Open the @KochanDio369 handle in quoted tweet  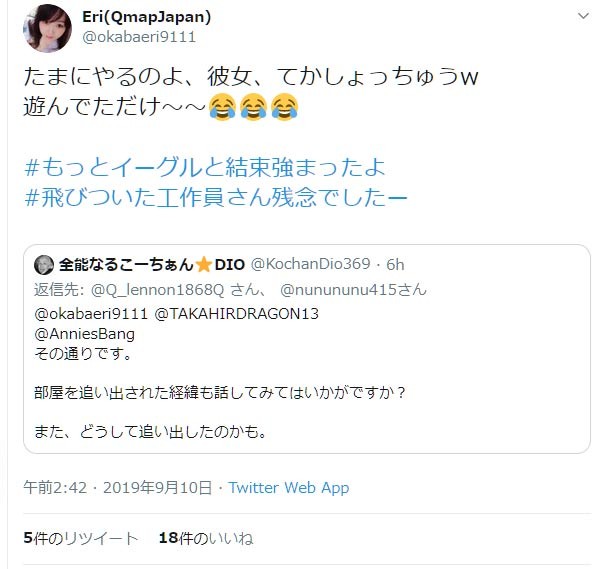coord(310,264)
